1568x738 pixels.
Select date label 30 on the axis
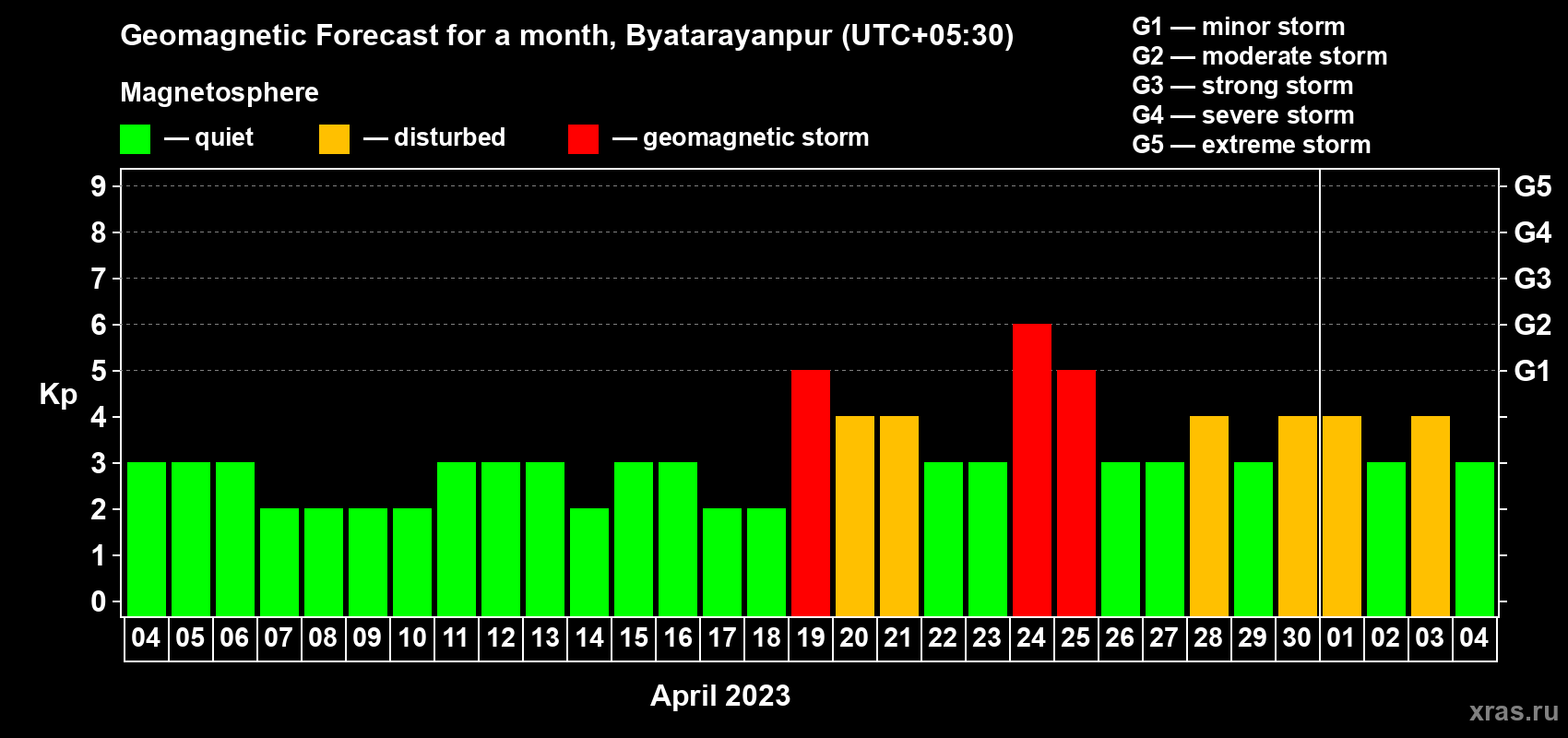coord(1297,638)
